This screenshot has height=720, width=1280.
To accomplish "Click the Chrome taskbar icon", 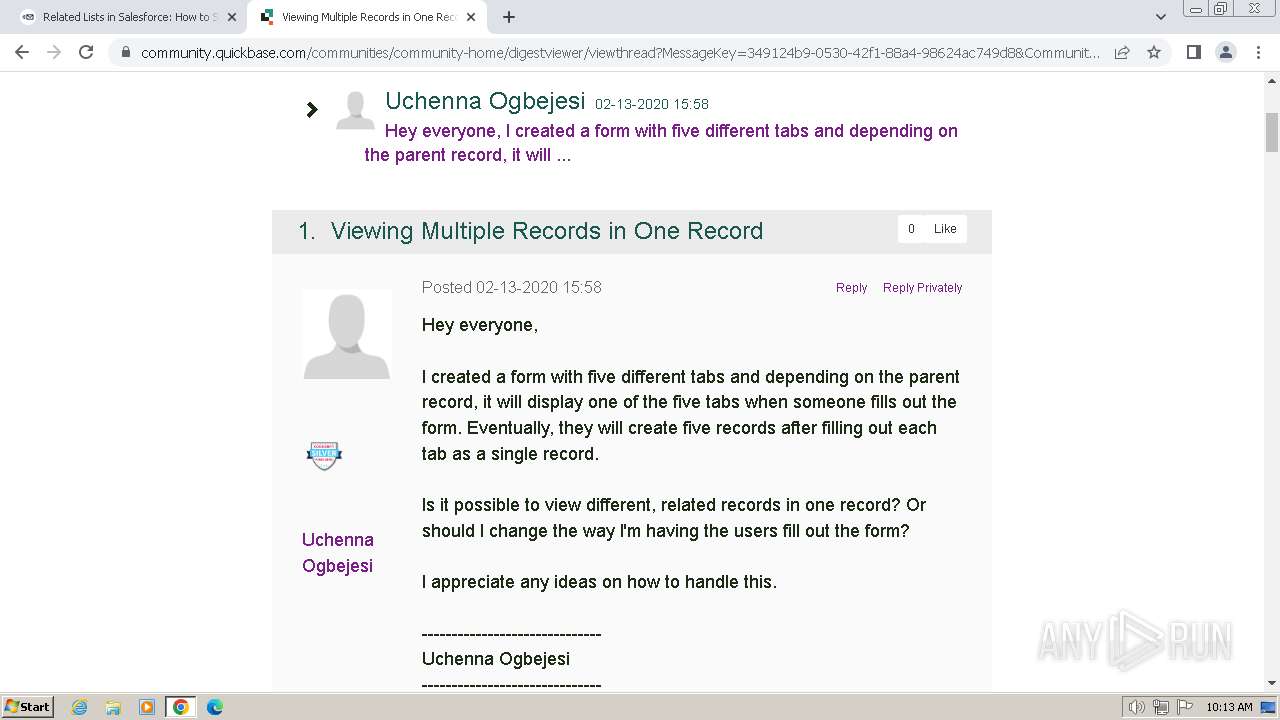I will point(180,707).
